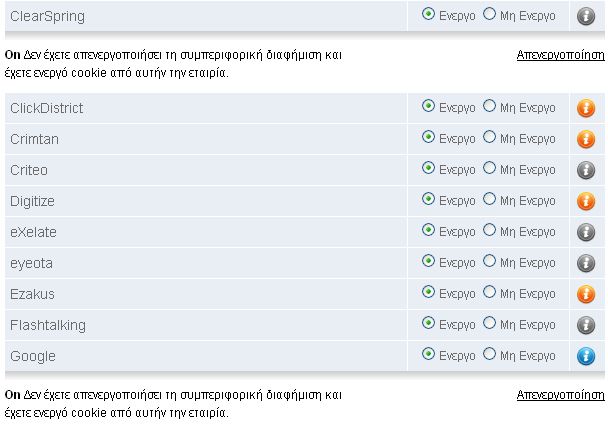This screenshot has height=433, width=608.
Task: Click the gray info icon for eyeota
Action: [586, 263]
